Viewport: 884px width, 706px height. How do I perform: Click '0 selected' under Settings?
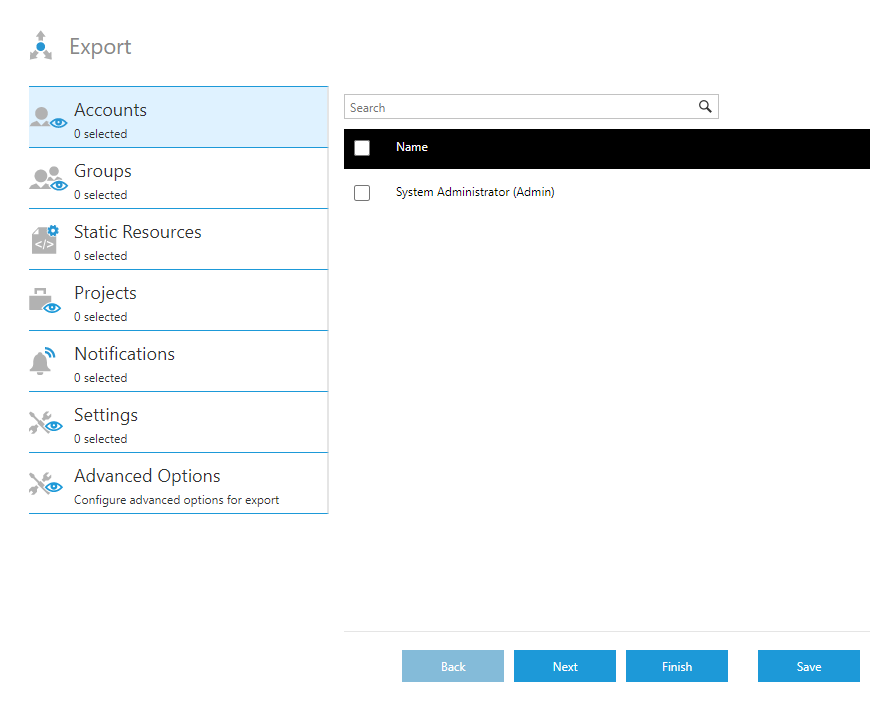[100, 438]
